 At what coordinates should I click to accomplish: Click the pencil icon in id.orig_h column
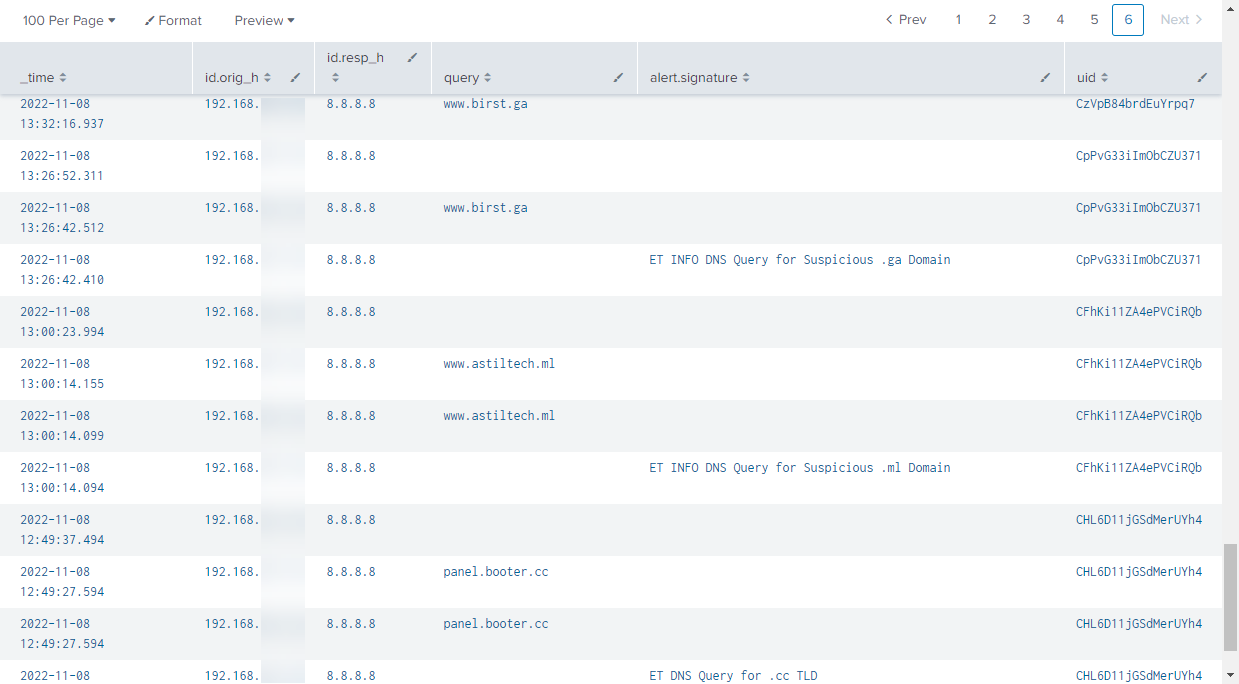295,78
